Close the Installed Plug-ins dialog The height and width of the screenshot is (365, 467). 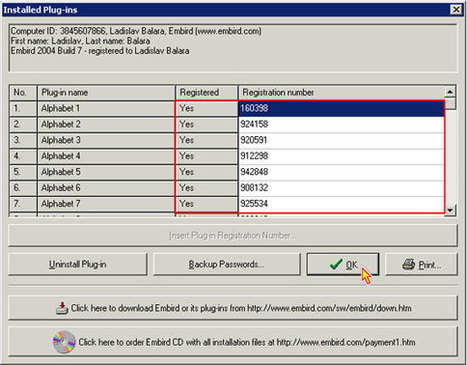[x=456, y=10]
